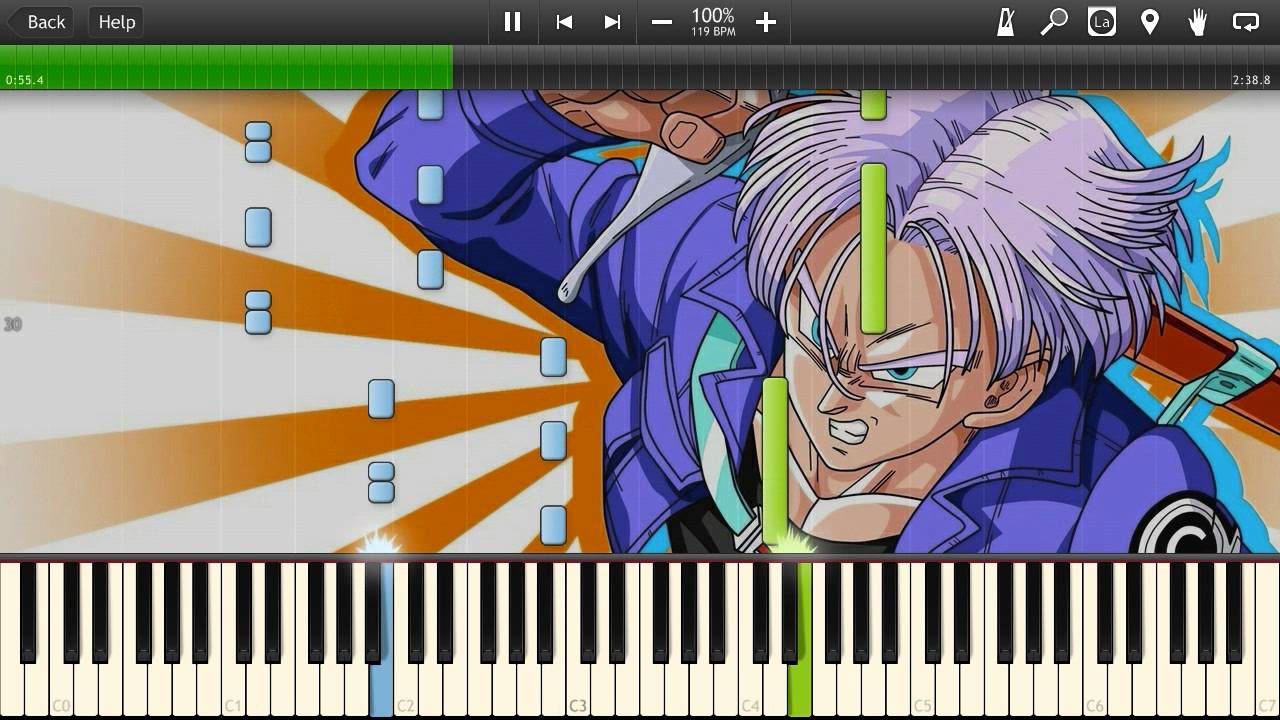Pause the song playback

512,22
